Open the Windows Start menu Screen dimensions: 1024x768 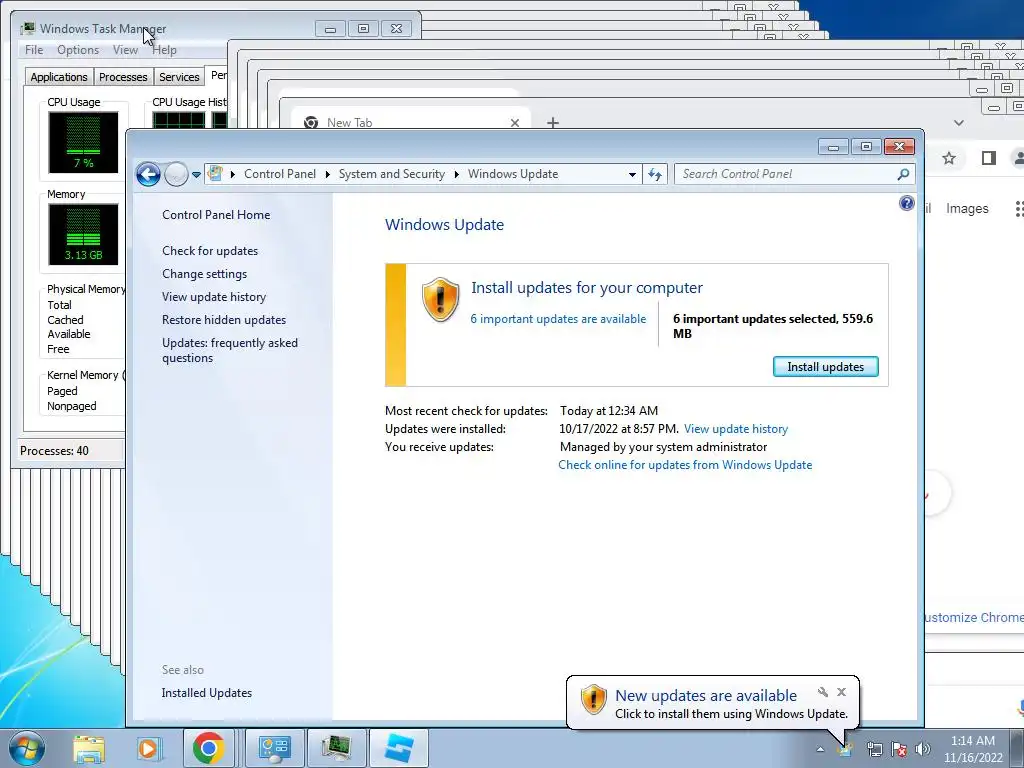click(x=27, y=748)
